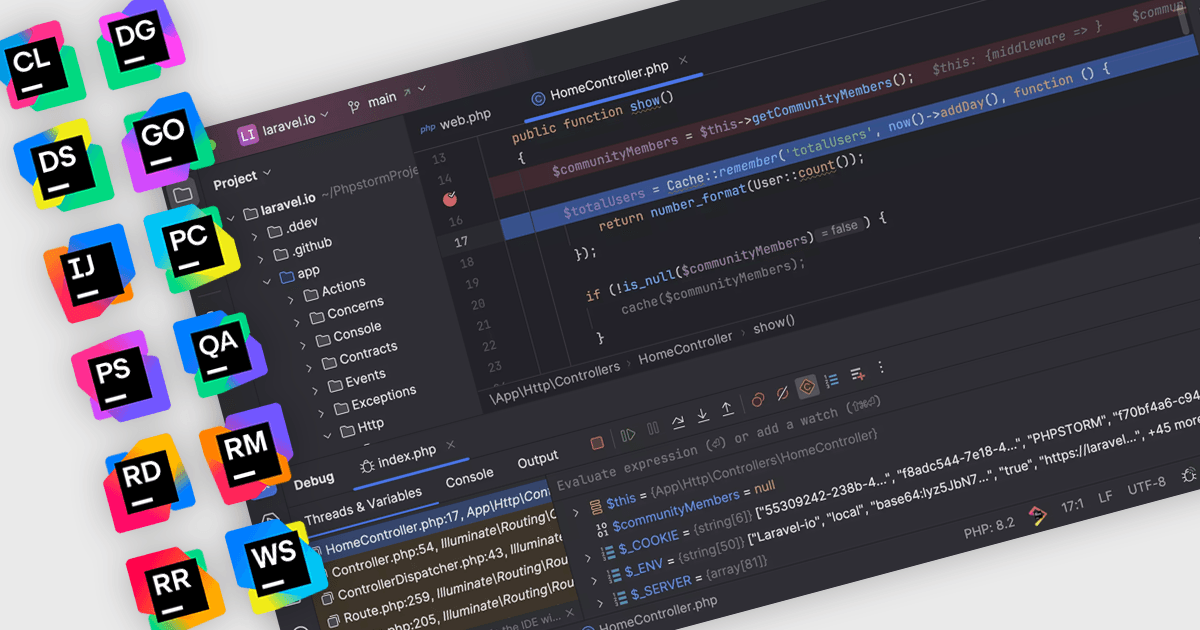Expand the $this variable node
1200x630 pixels.
pos(575,513)
